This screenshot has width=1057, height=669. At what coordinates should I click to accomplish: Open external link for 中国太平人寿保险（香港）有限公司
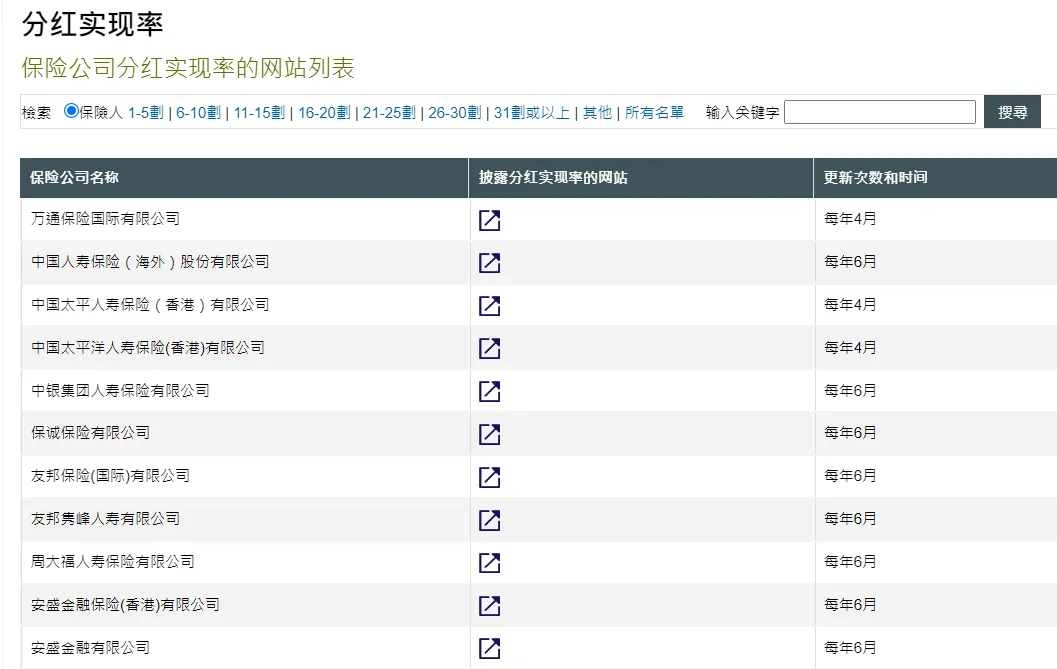click(x=489, y=306)
